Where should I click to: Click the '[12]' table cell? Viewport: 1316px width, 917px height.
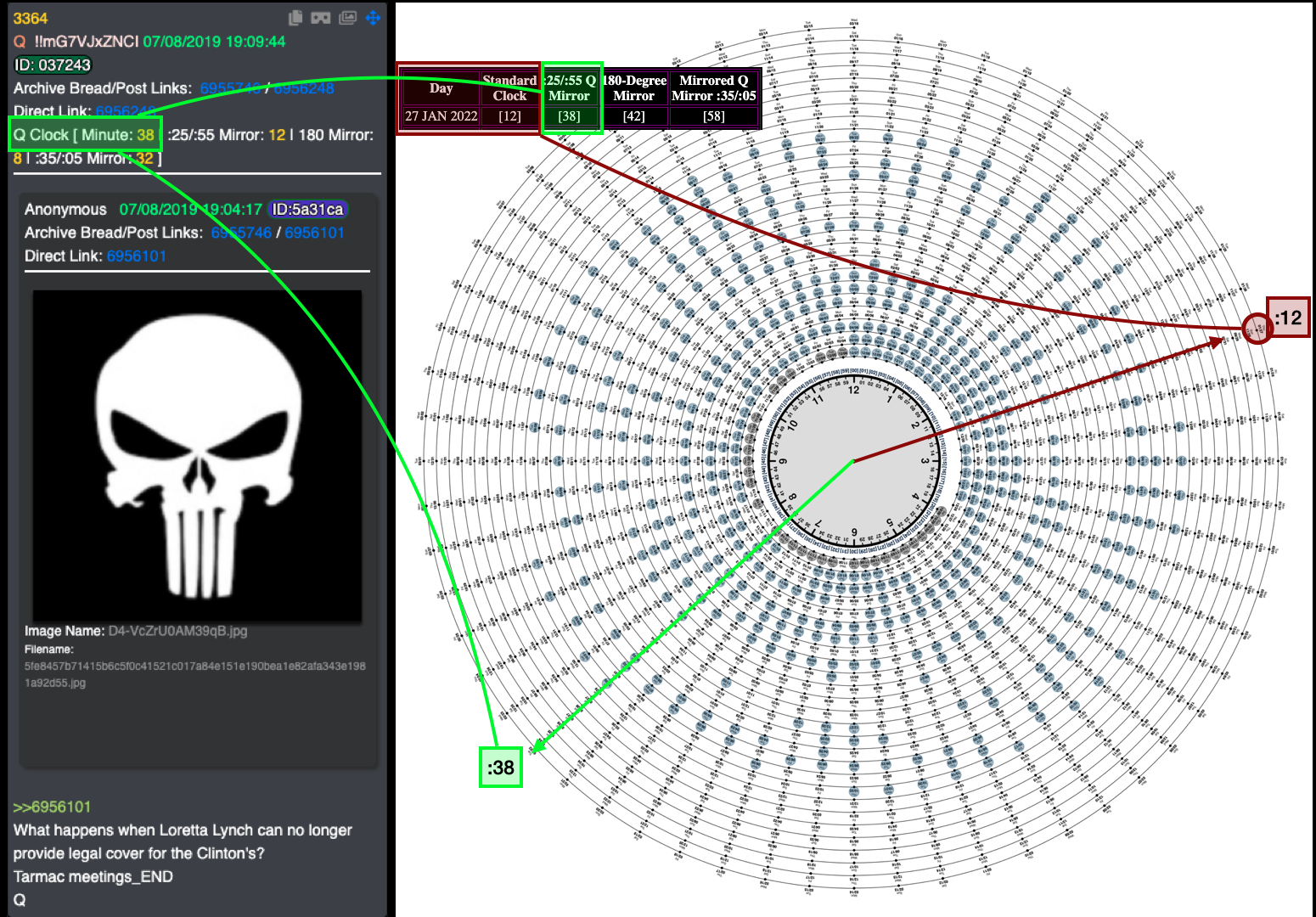tap(509, 116)
